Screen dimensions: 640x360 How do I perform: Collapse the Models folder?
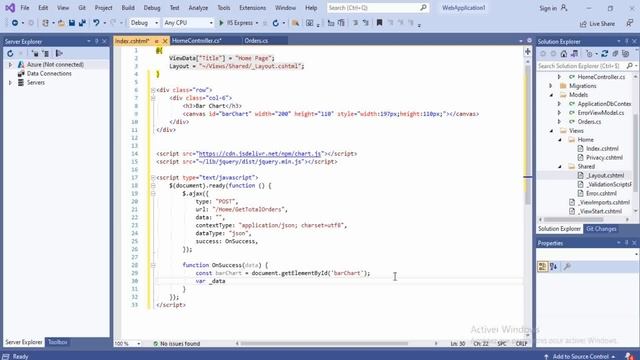(x=551, y=95)
